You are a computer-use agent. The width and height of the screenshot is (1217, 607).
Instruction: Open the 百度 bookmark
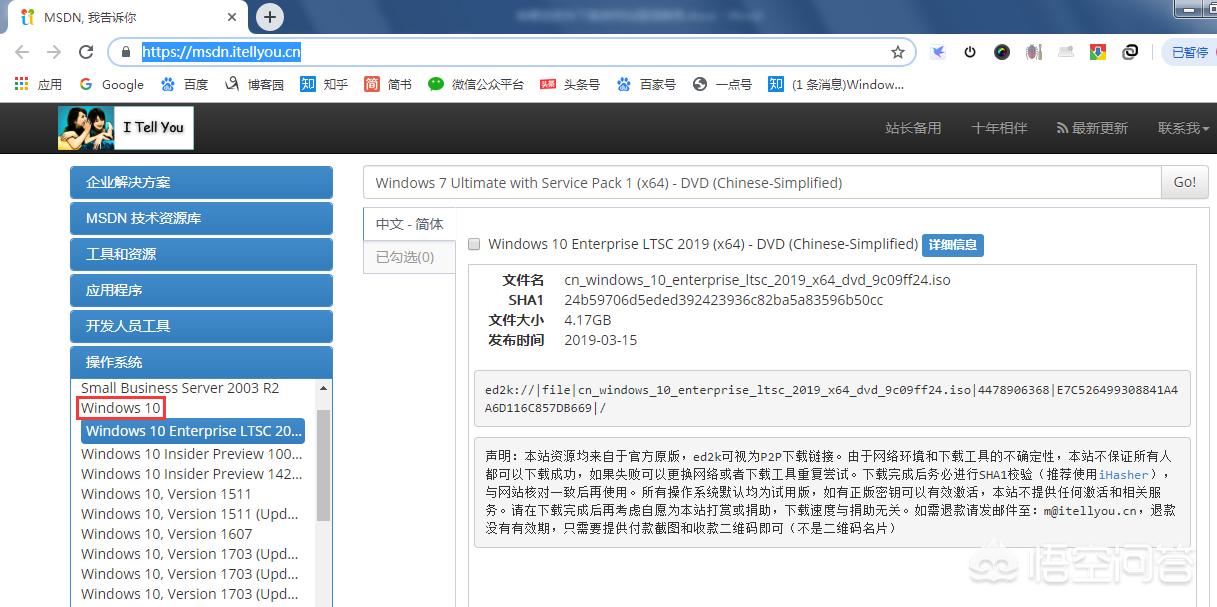pos(185,84)
